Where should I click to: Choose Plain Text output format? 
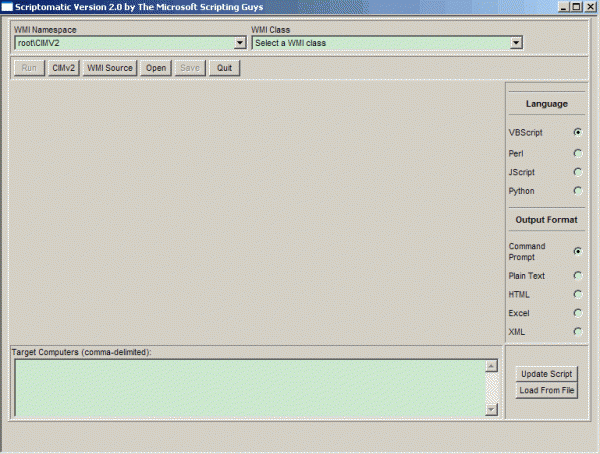pyautogui.click(x=577, y=276)
